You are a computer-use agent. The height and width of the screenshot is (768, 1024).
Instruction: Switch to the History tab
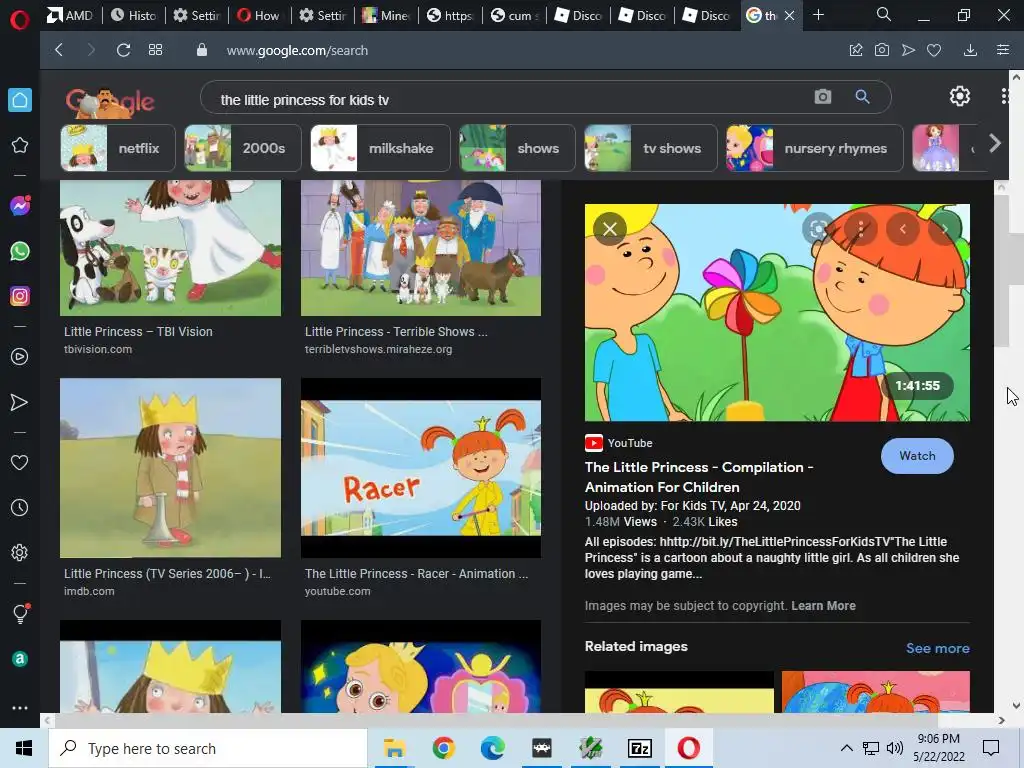(x=134, y=15)
